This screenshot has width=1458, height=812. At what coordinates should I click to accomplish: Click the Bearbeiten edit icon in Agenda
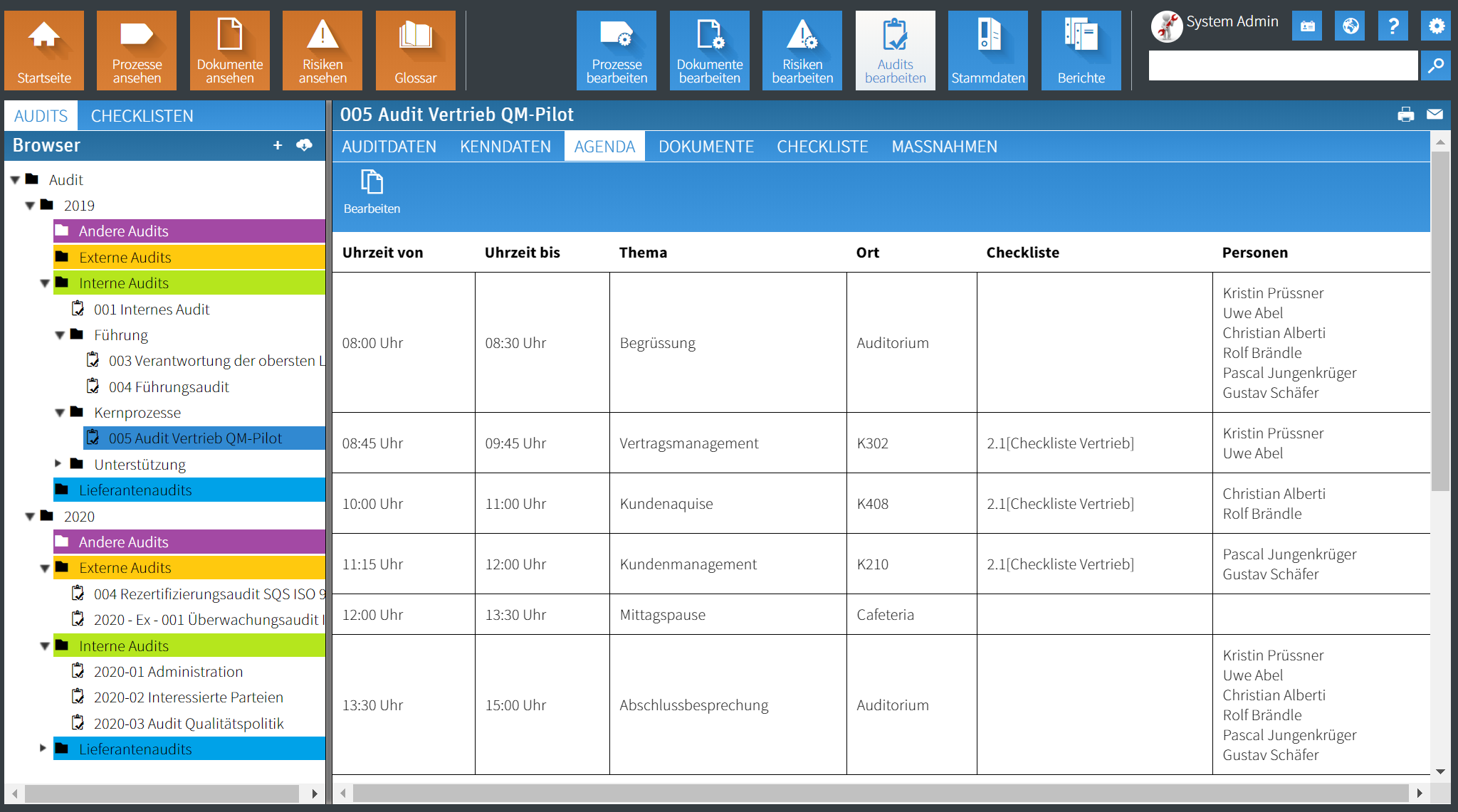[x=372, y=184]
